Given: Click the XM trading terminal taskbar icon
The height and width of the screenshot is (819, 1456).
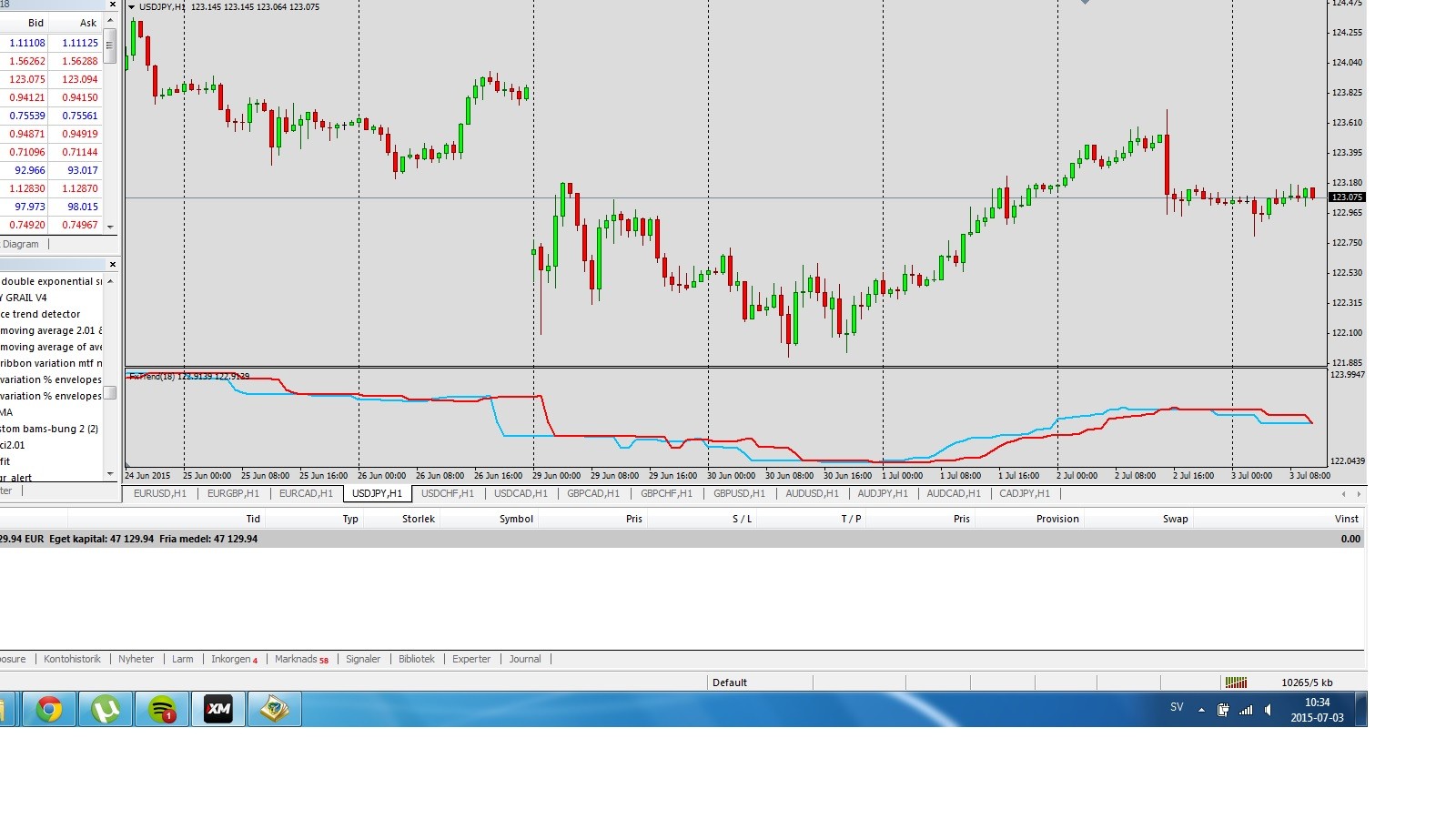Looking at the screenshot, I should click(218, 709).
